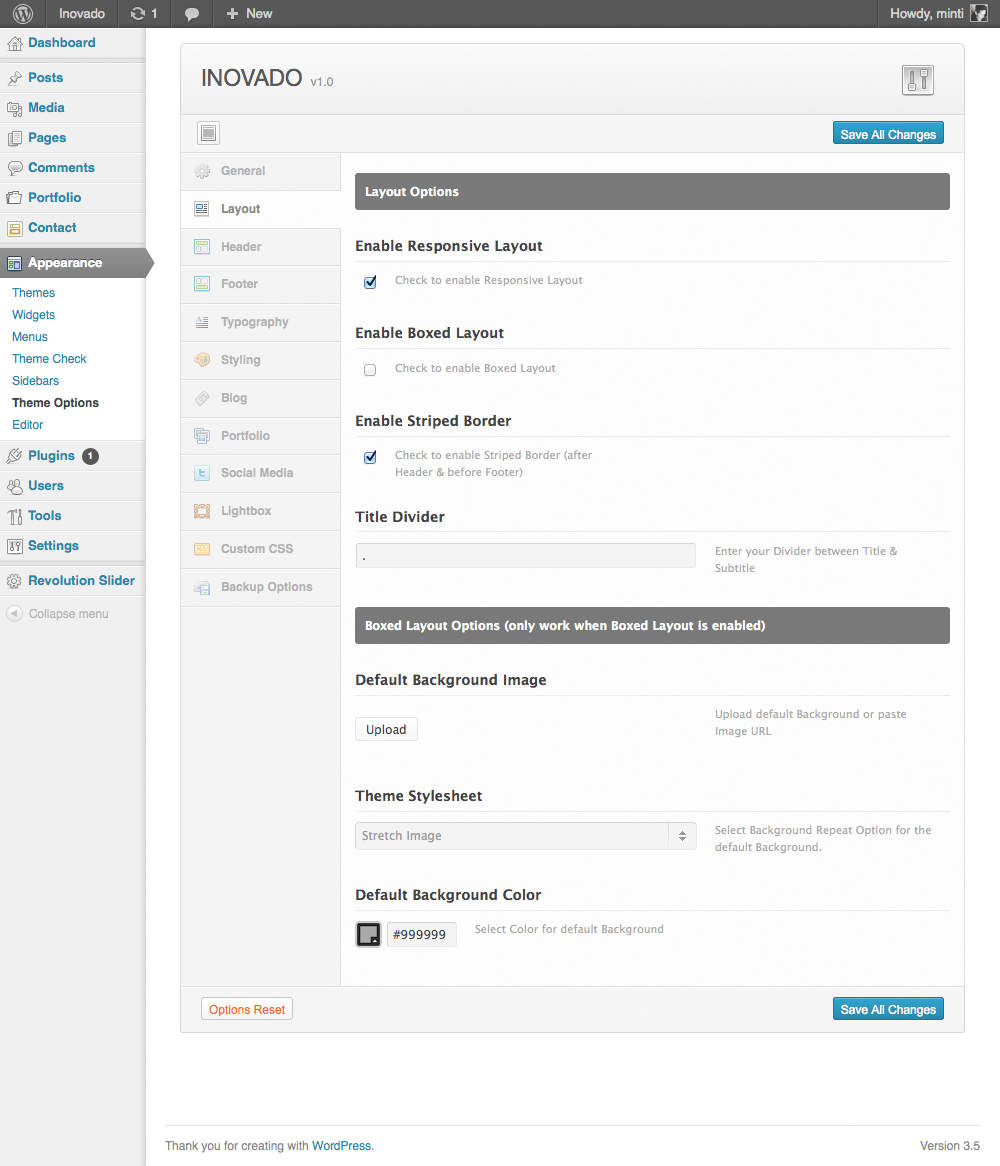Click the user avatar next to Howdy, minti
The width and height of the screenshot is (1000, 1166).
tap(979, 14)
